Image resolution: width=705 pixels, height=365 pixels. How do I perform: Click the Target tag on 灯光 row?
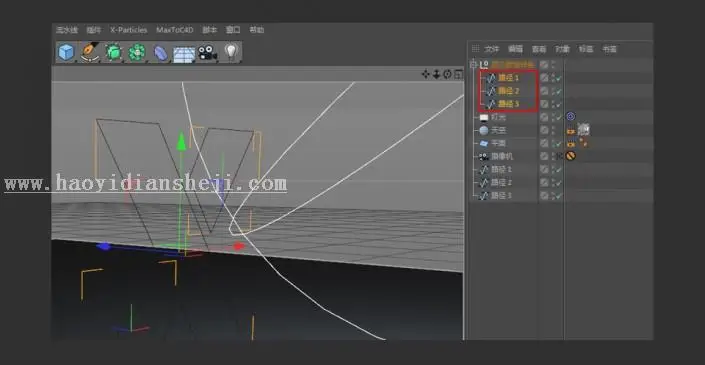pos(571,117)
